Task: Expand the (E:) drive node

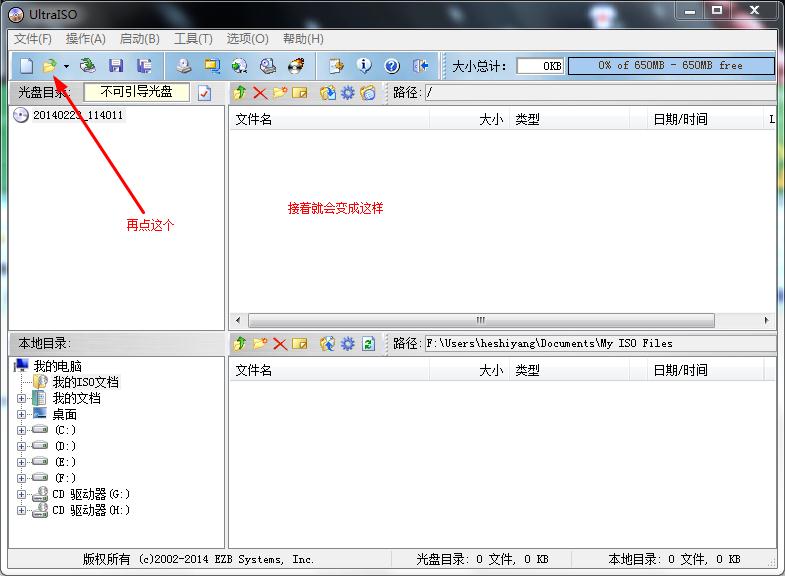Action: (x=21, y=462)
